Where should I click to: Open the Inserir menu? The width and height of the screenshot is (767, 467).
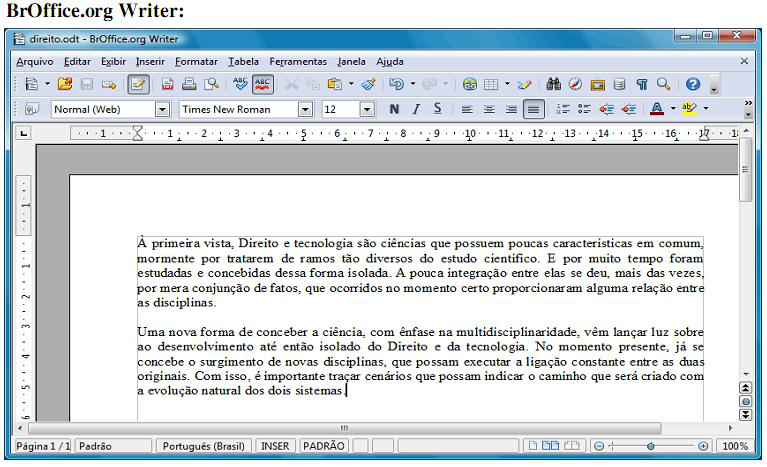150,62
